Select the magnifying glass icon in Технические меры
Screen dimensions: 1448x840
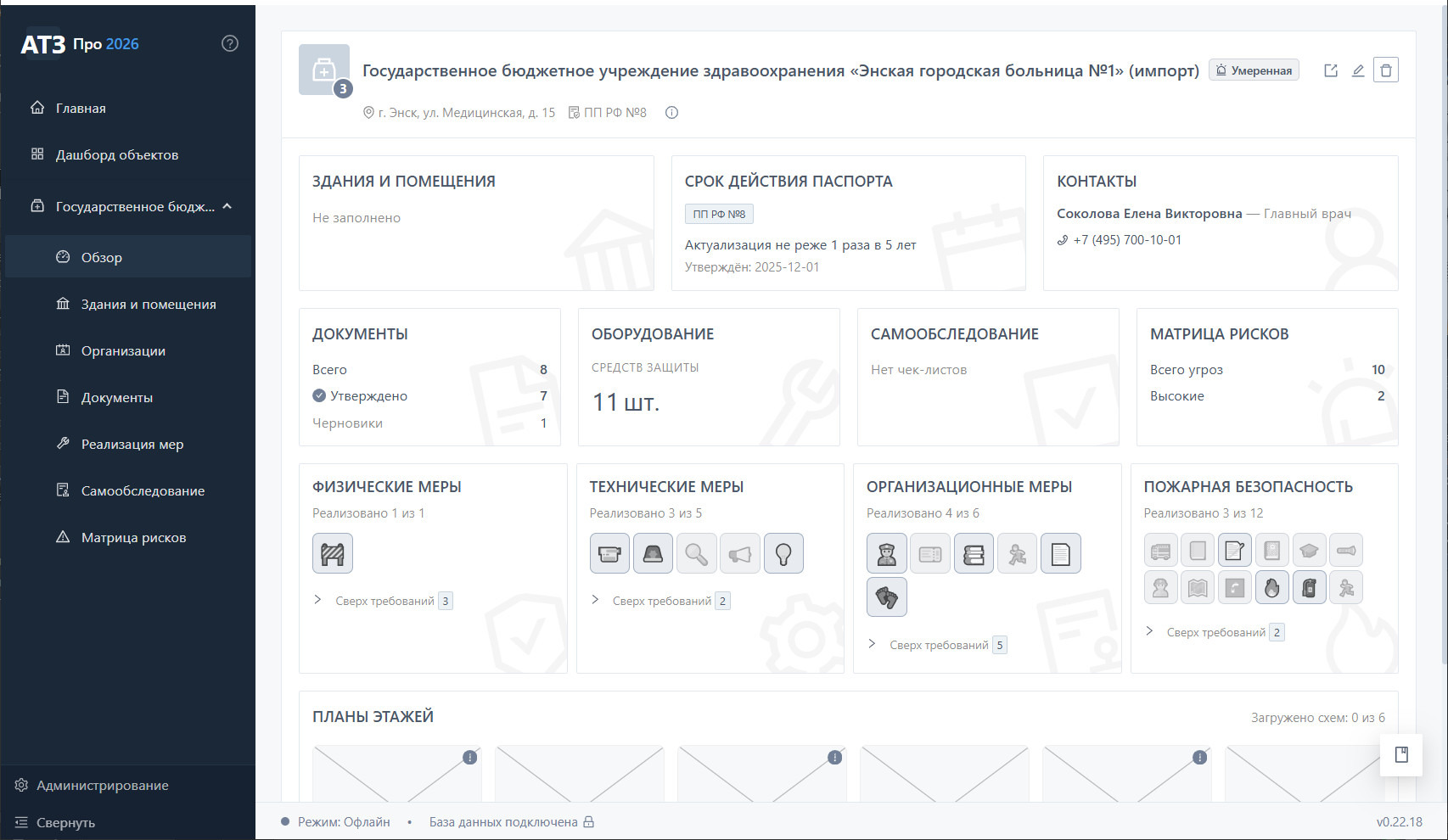click(x=696, y=554)
